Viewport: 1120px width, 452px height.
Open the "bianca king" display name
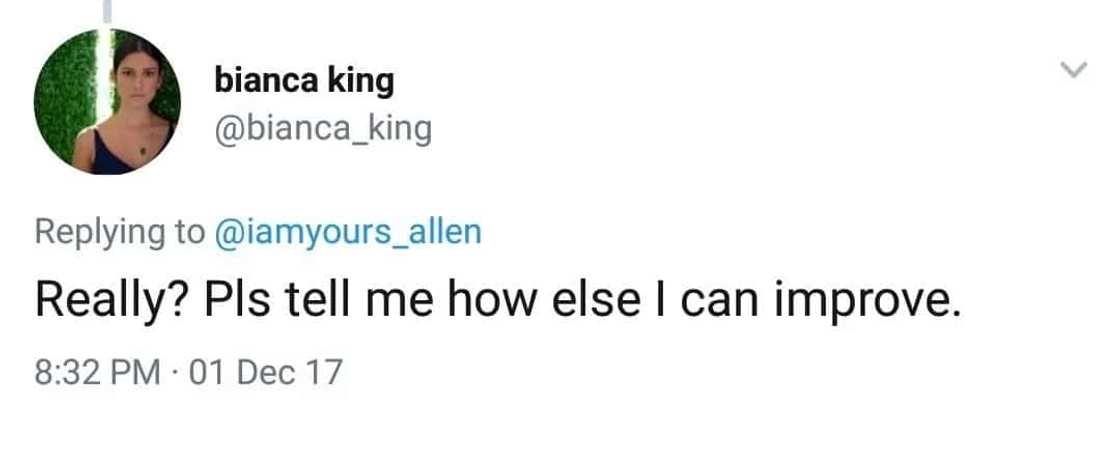coord(304,81)
